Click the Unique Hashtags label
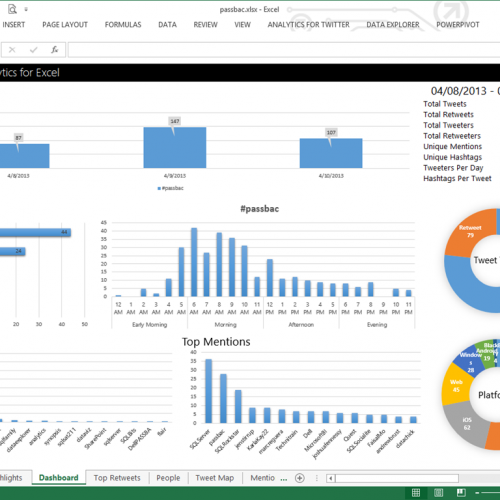Image resolution: width=500 pixels, height=500 pixels. point(453,157)
